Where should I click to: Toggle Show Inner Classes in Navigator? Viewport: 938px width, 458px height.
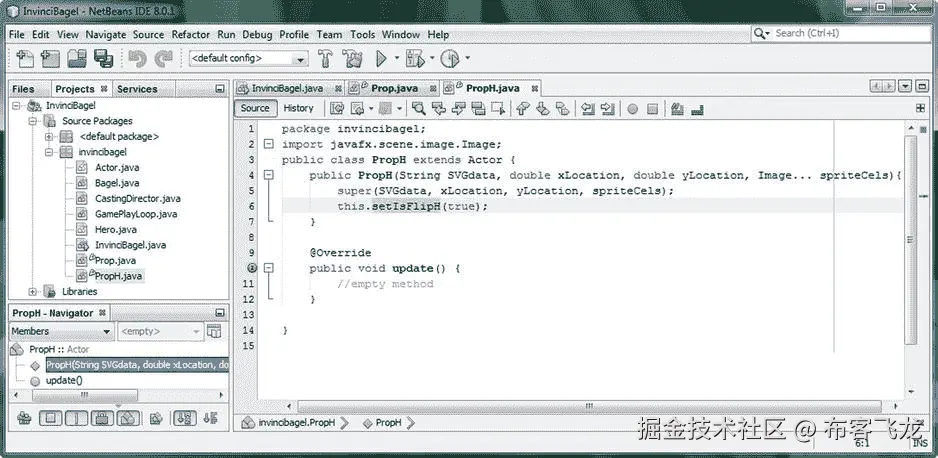click(x=129, y=419)
